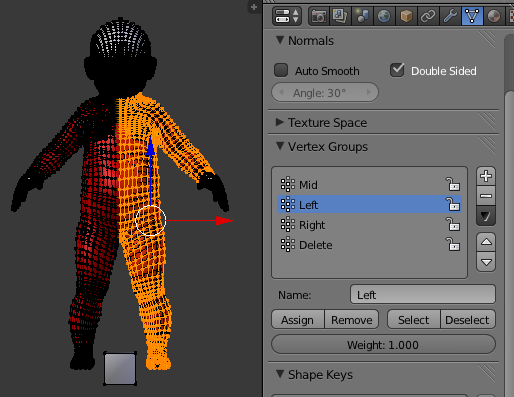The height and width of the screenshot is (397, 514).
Task: Click the Remove button
Action: pyautogui.click(x=351, y=320)
